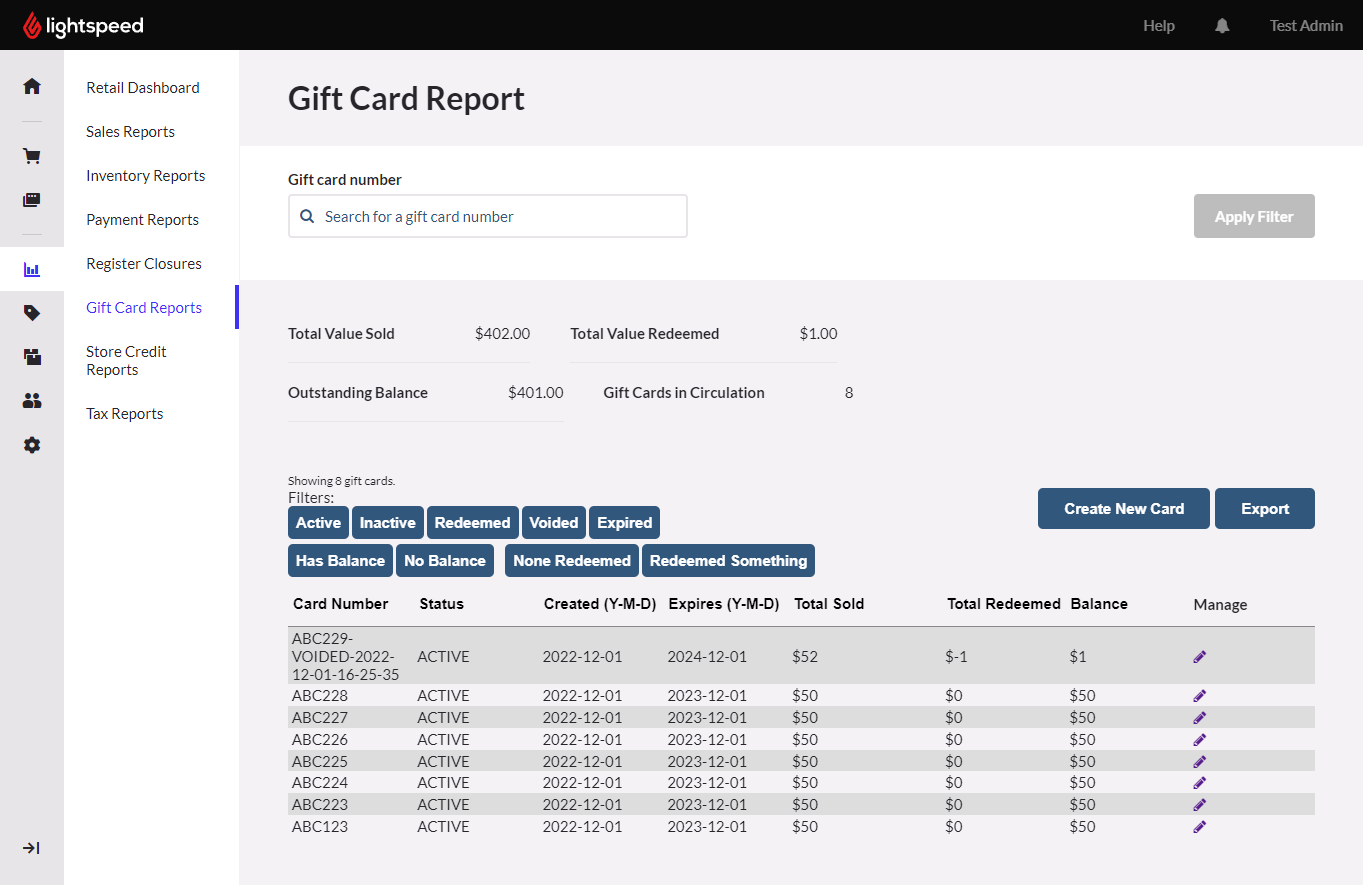This screenshot has width=1363, height=885.
Task: Click the Home icon in the left sidebar
Action: tap(32, 86)
